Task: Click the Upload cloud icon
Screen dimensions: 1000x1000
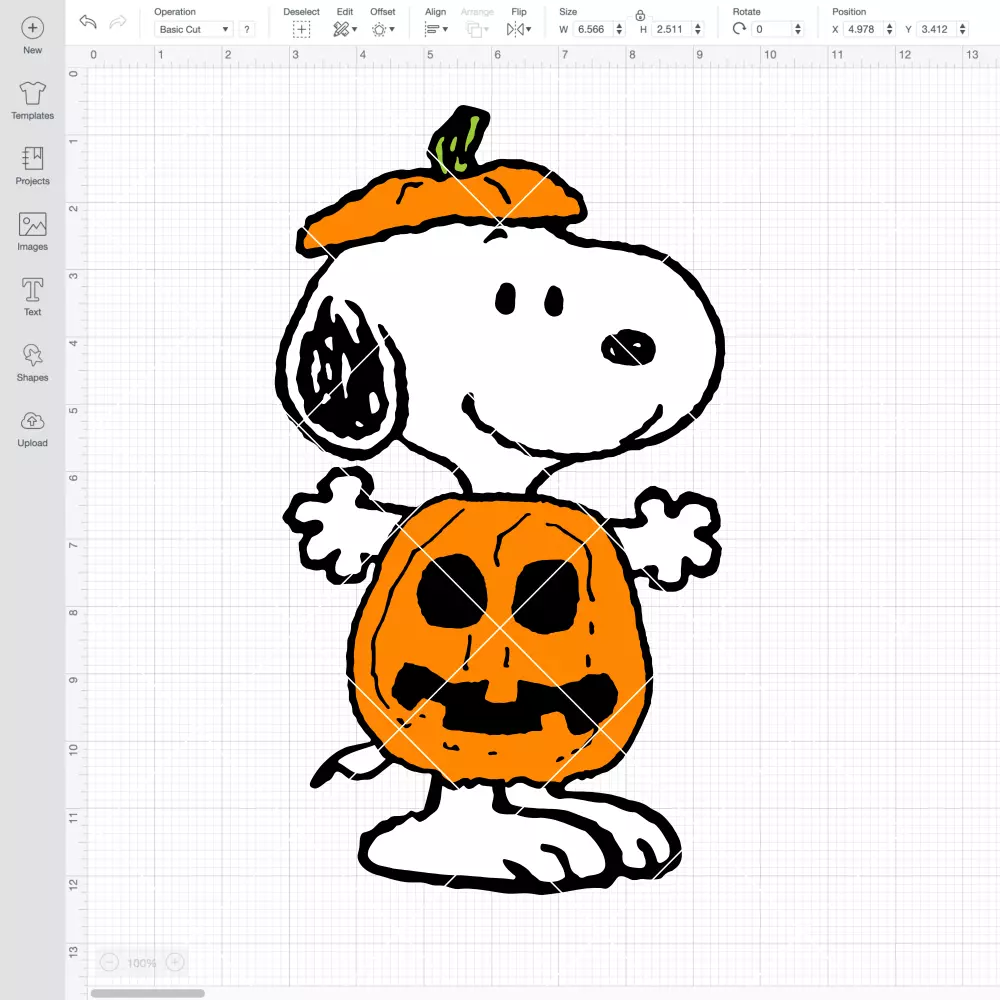Action: [33, 421]
